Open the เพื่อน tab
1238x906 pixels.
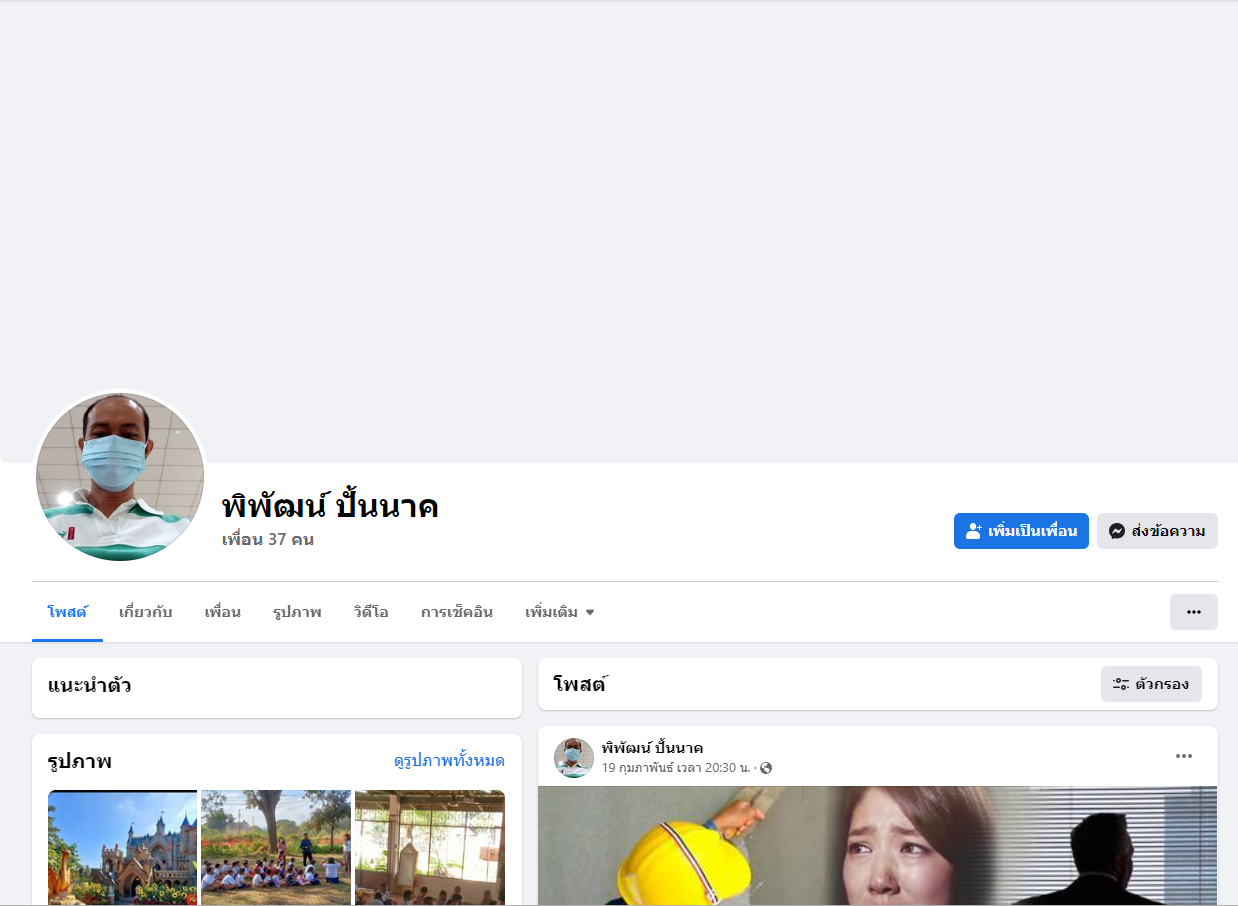(x=222, y=612)
